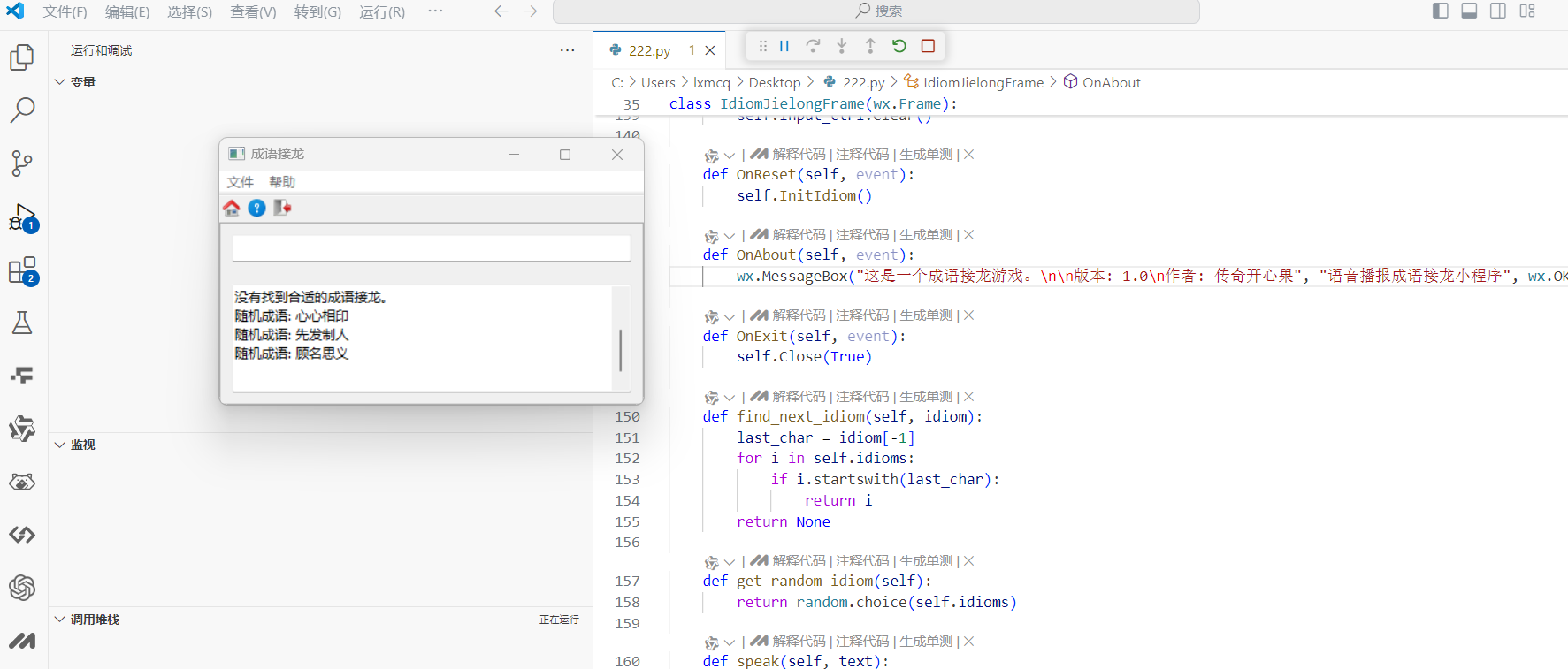The image size is (1568, 669).
Task: Pause the running debug session
Action: (784, 46)
